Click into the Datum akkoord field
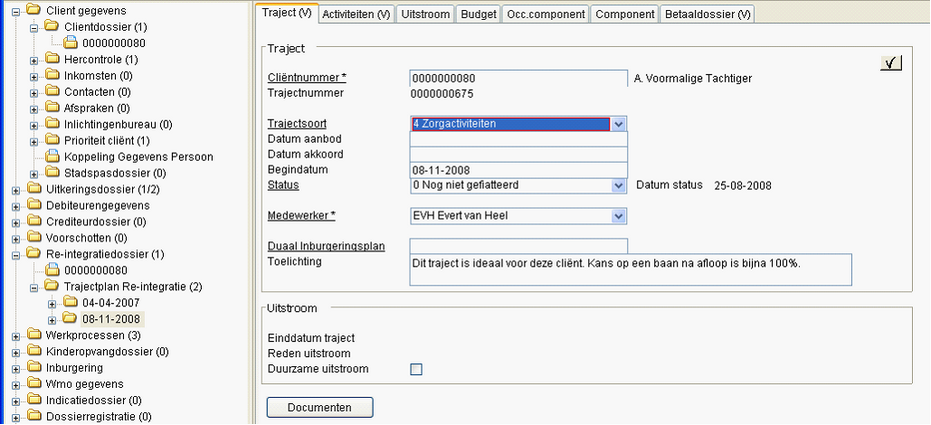The height and width of the screenshot is (425, 931). click(x=518, y=154)
